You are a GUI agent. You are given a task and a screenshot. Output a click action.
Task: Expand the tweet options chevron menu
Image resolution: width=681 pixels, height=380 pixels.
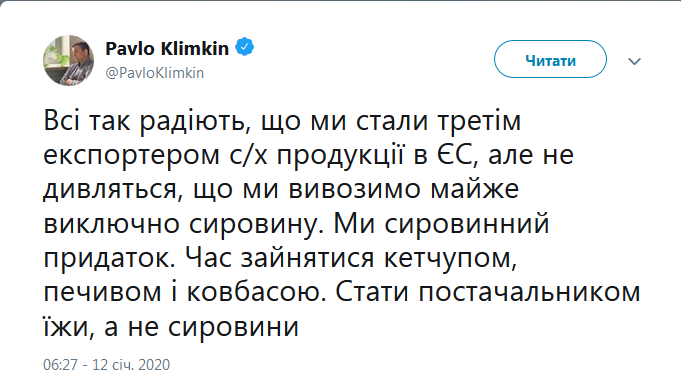coord(635,61)
